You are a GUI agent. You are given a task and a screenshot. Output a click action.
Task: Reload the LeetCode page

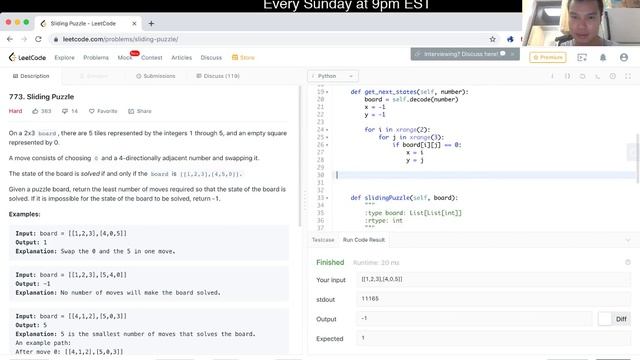[38, 39]
